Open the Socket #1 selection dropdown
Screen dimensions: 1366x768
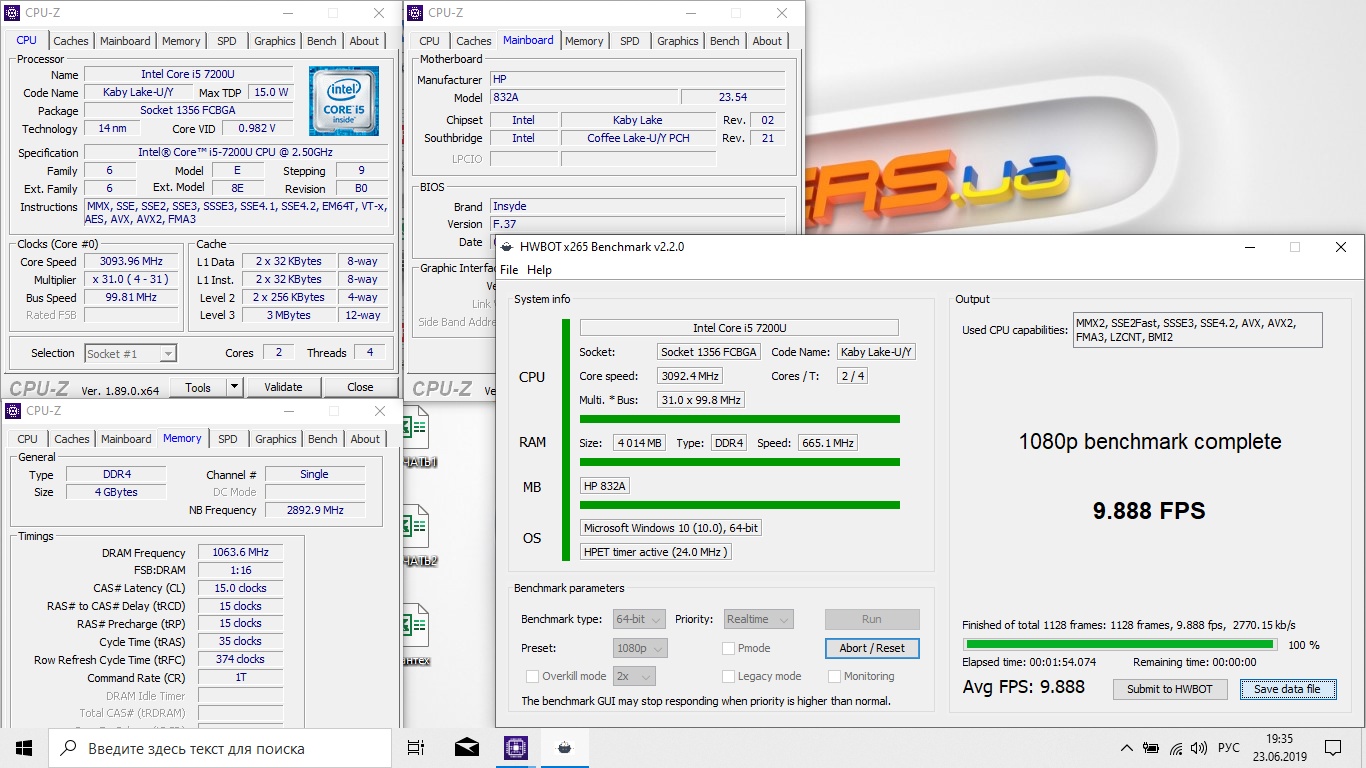130,354
